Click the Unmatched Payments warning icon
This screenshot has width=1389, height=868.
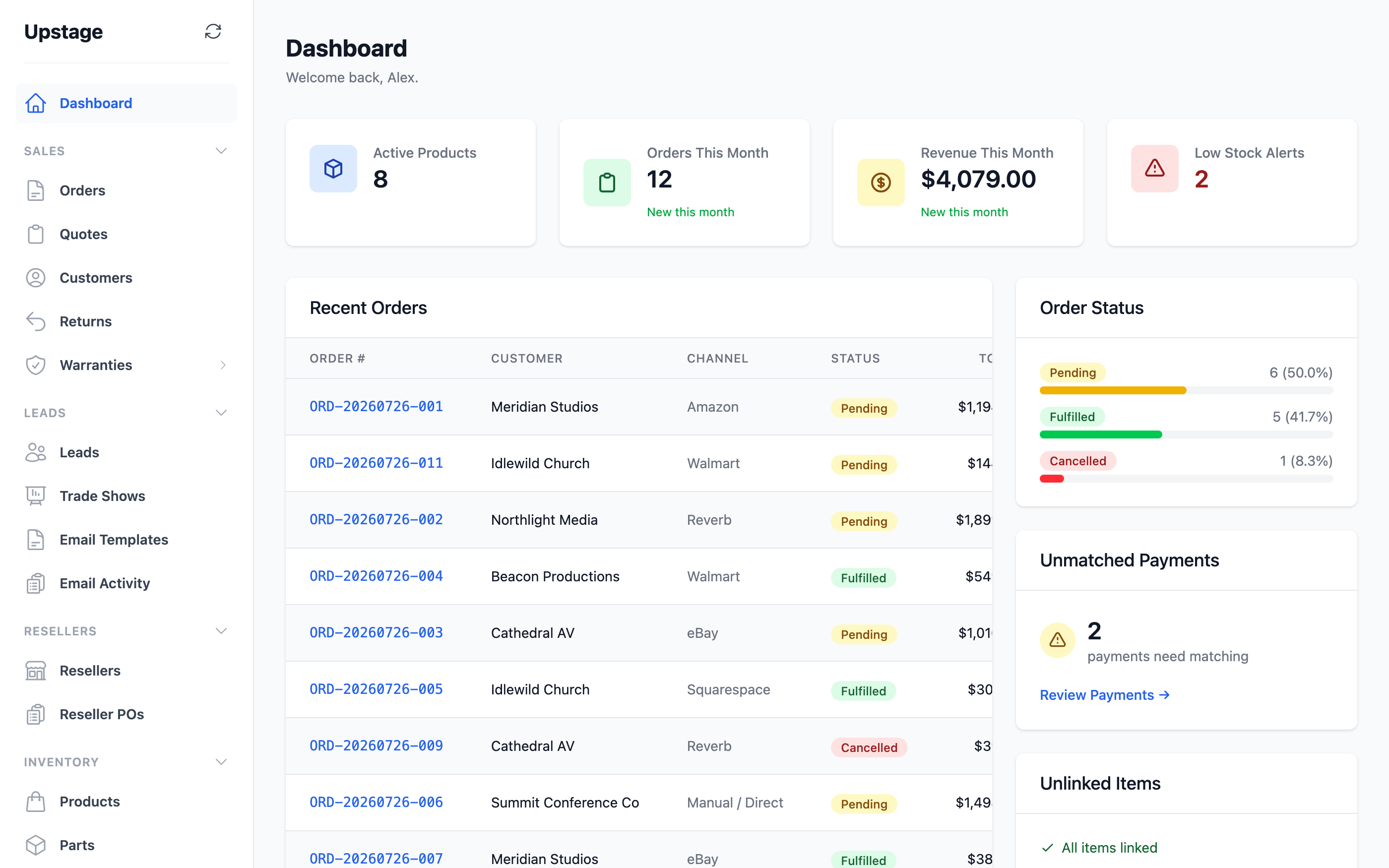click(1058, 640)
